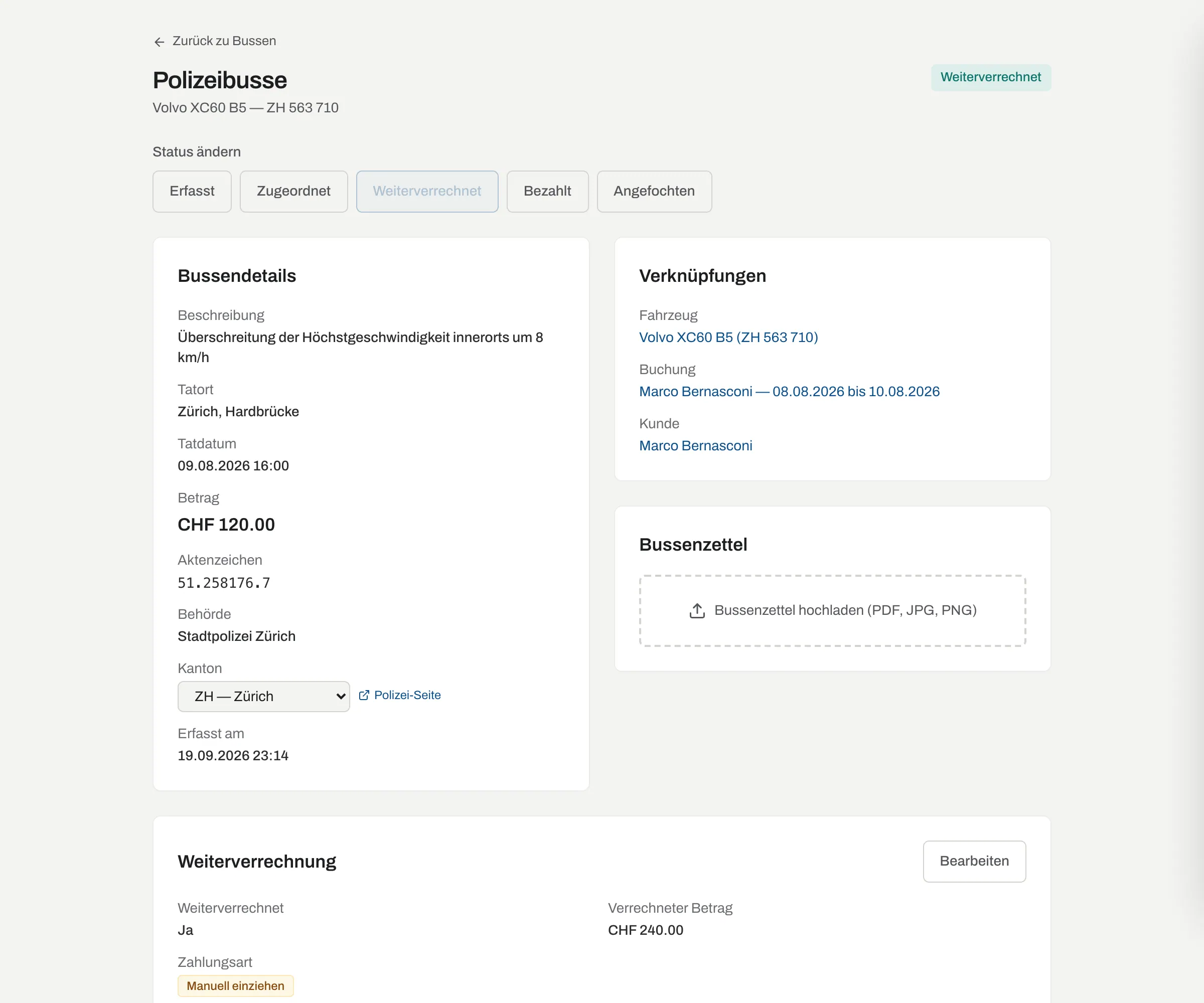Click Erfasst am 19.09.2026 23:14
1204x1003 pixels.
point(233,755)
